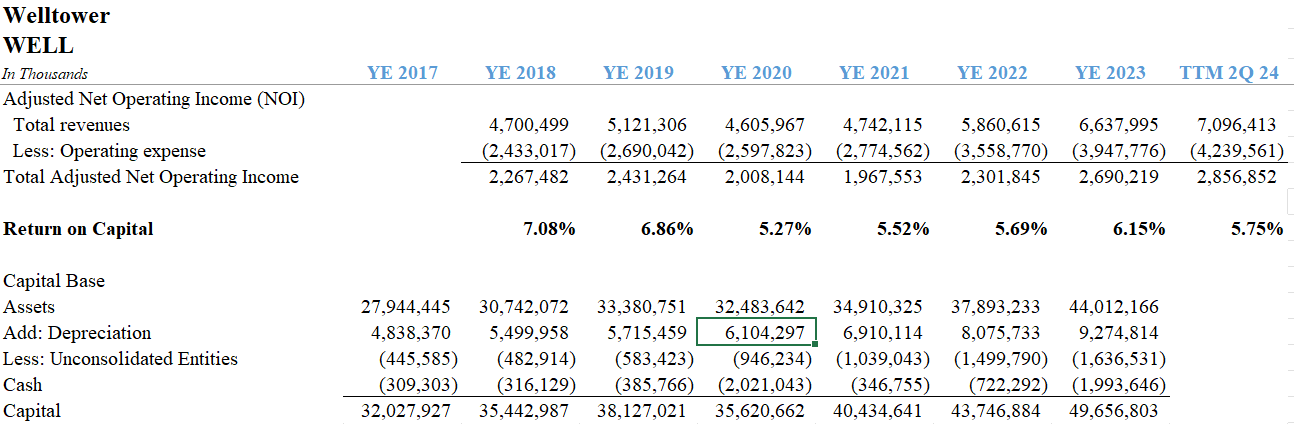
Task: Select total revenues value 4,605,967
Action: 765,125
